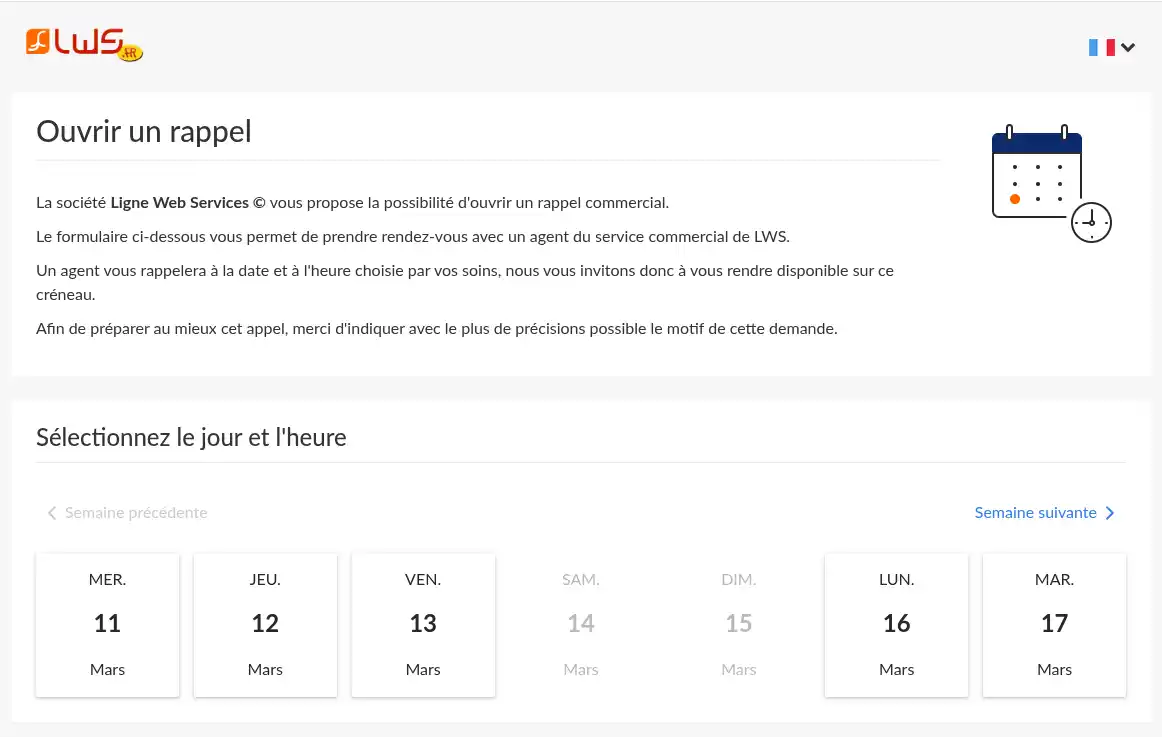This screenshot has width=1162, height=737.
Task: Click the grayed-out Saturday March 14 card
Action: point(581,624)
